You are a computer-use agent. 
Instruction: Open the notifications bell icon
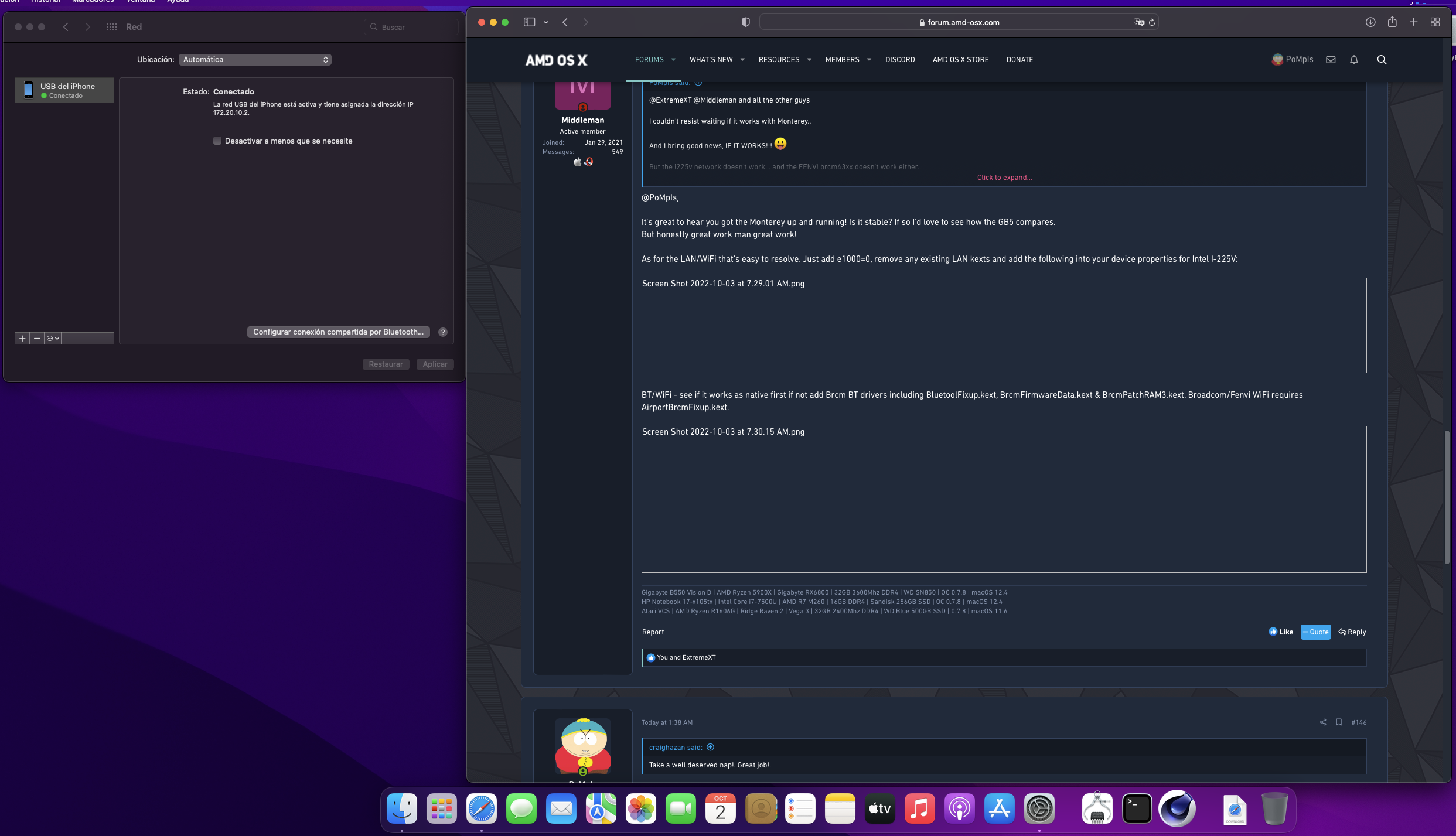(1354, 60)
